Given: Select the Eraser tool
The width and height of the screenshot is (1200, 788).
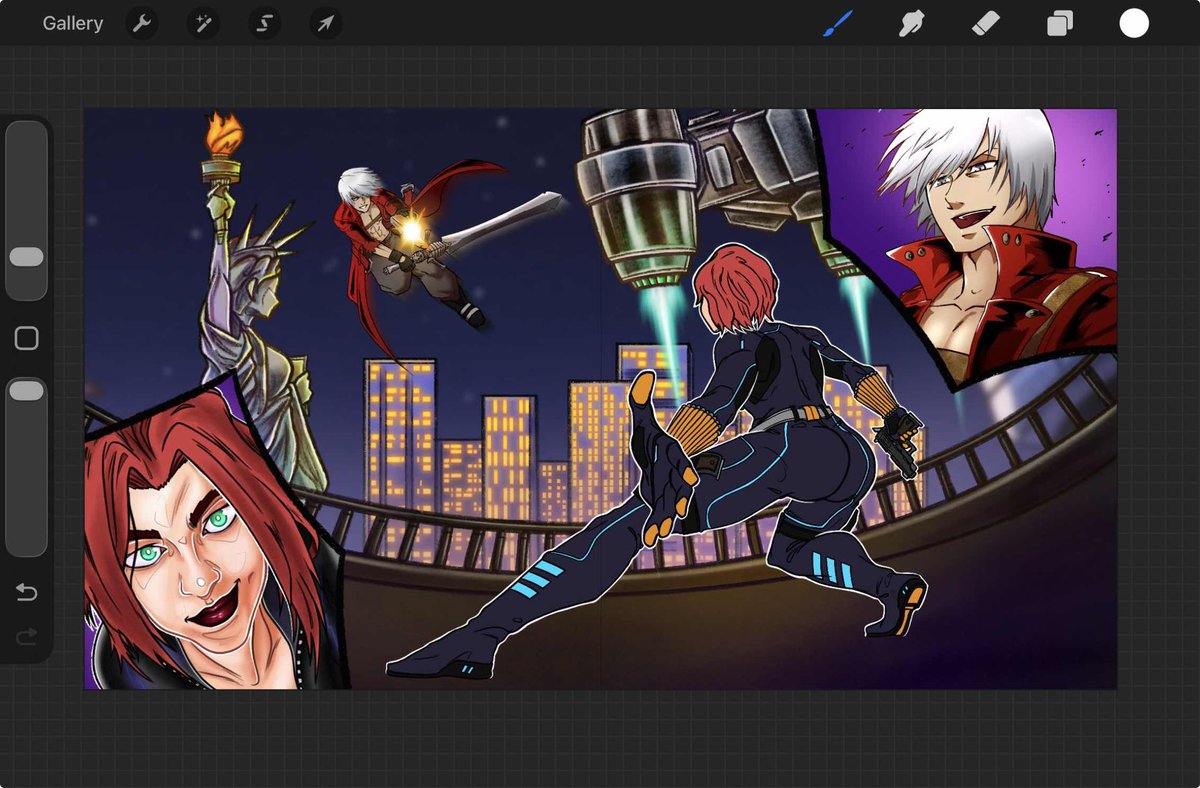Looking at the screenshot, I should pos(986,23).
